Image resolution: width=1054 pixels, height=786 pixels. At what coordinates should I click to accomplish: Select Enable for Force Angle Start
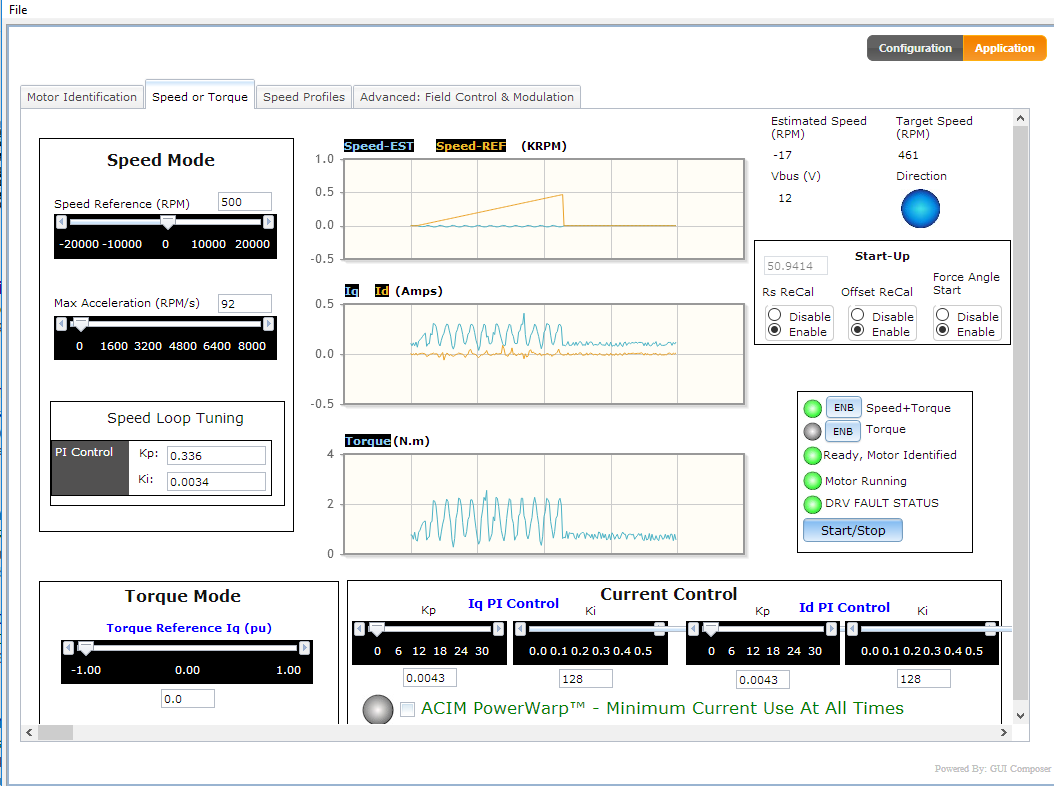pos(942,330)
